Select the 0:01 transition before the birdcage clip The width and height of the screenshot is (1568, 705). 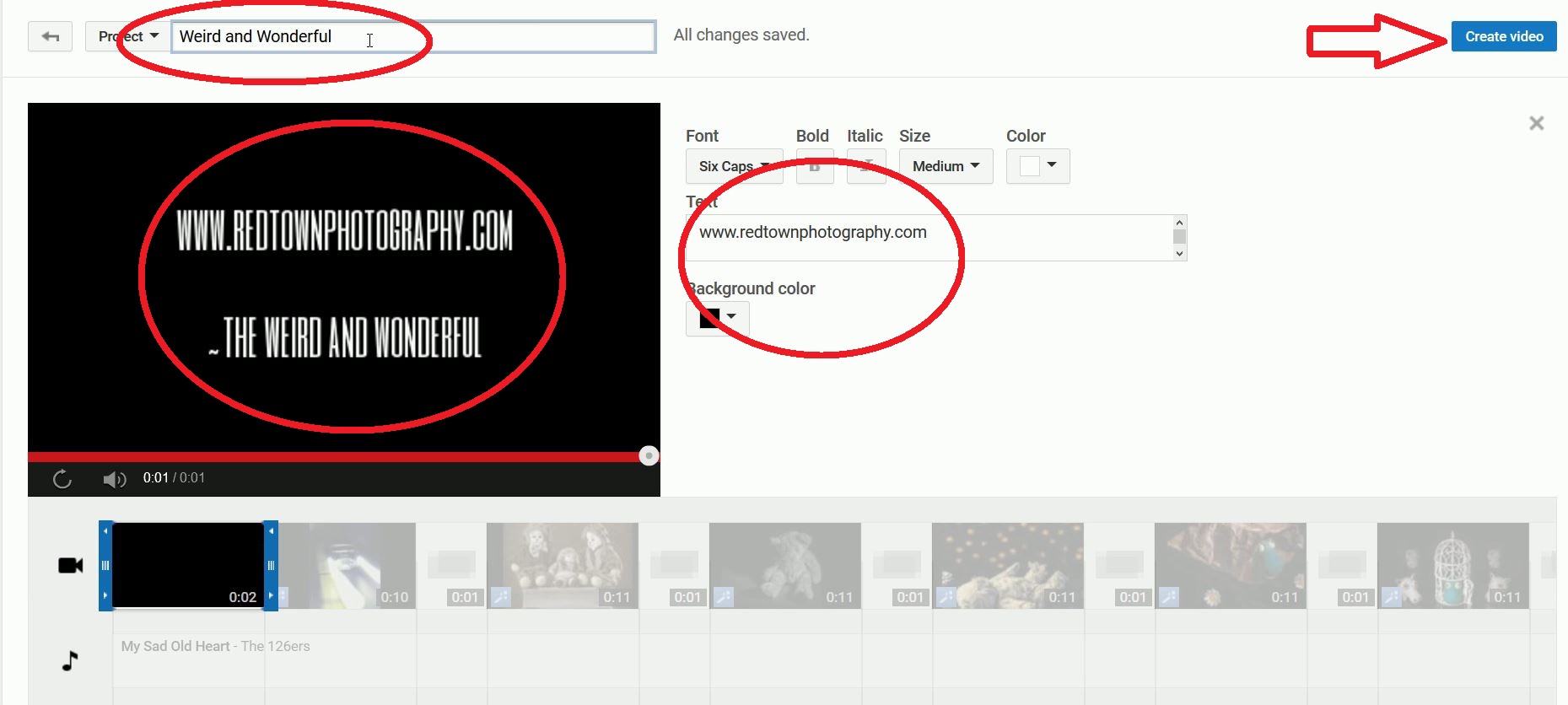coord(1342,565)
